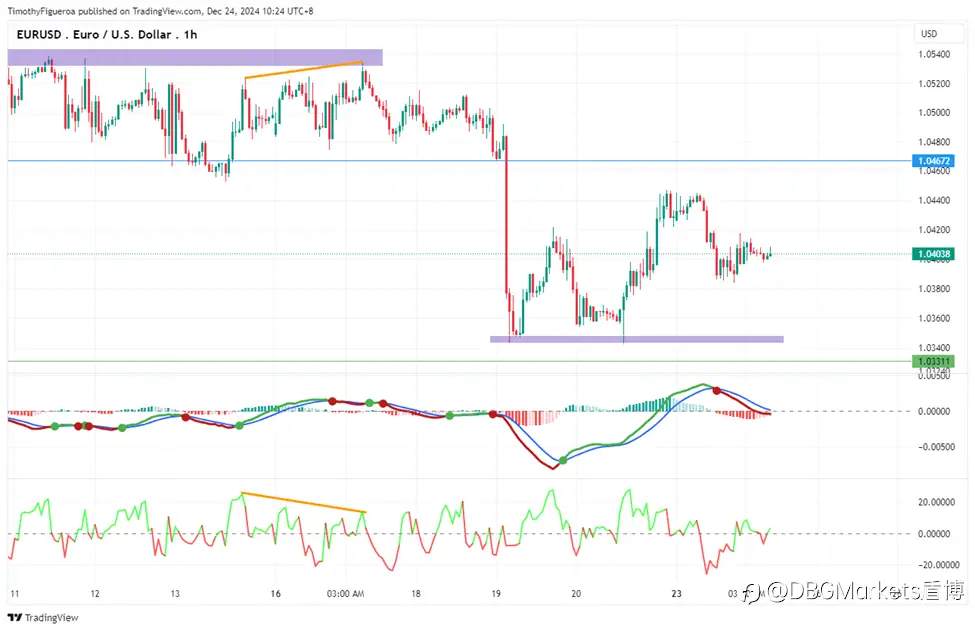Open the USD currency label on price axis

click(929, 34)
